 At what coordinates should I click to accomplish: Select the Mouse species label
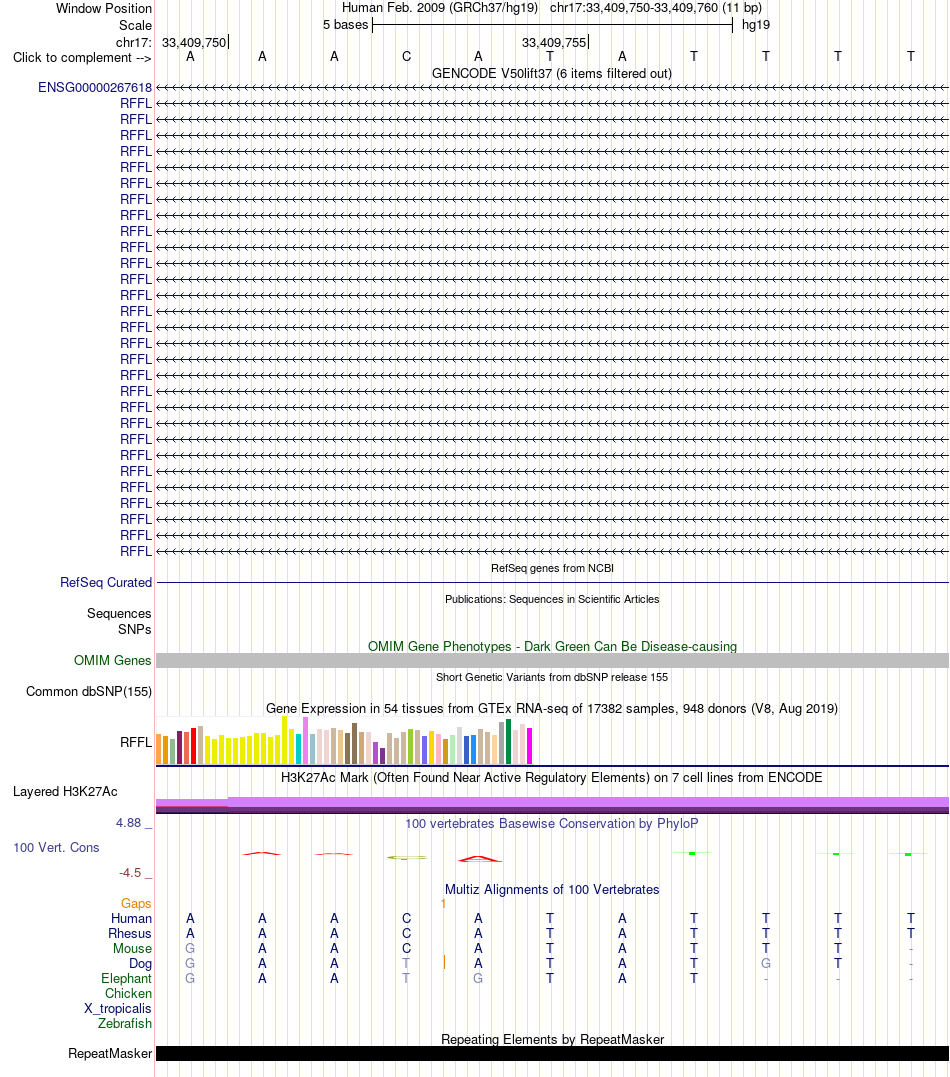[133, 949]
